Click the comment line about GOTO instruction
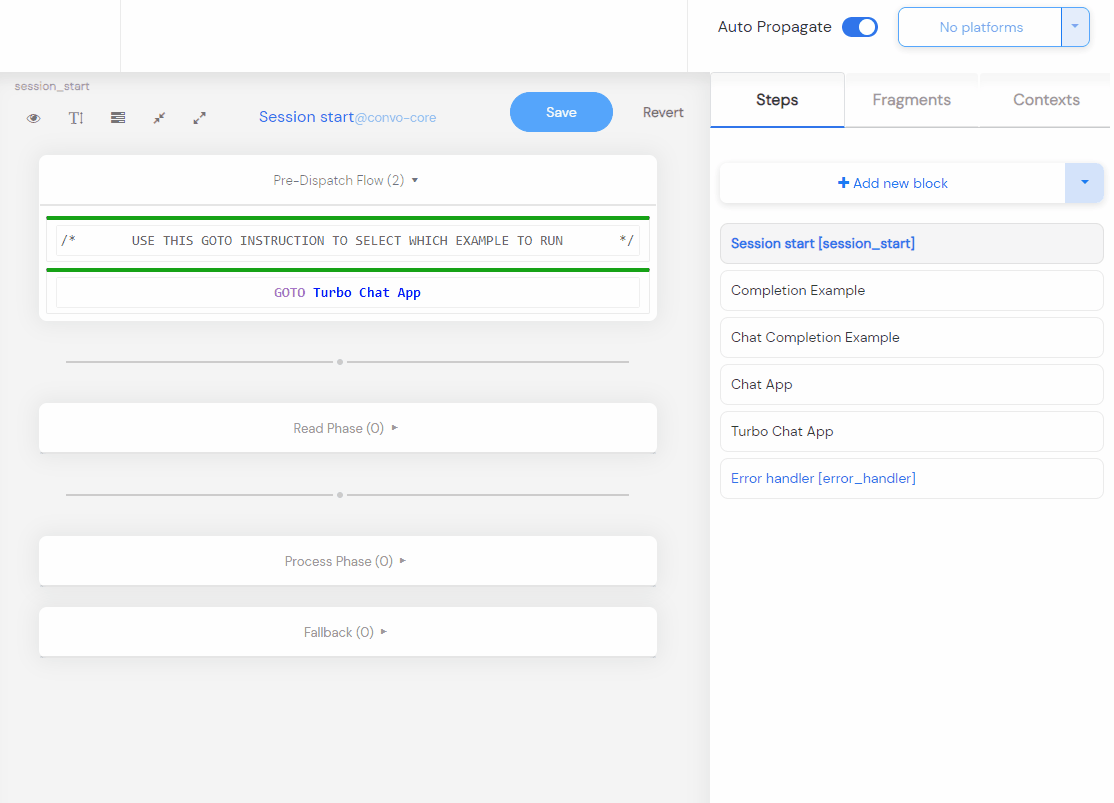Viewport: 1114px width, 803px height. point(347,240)
